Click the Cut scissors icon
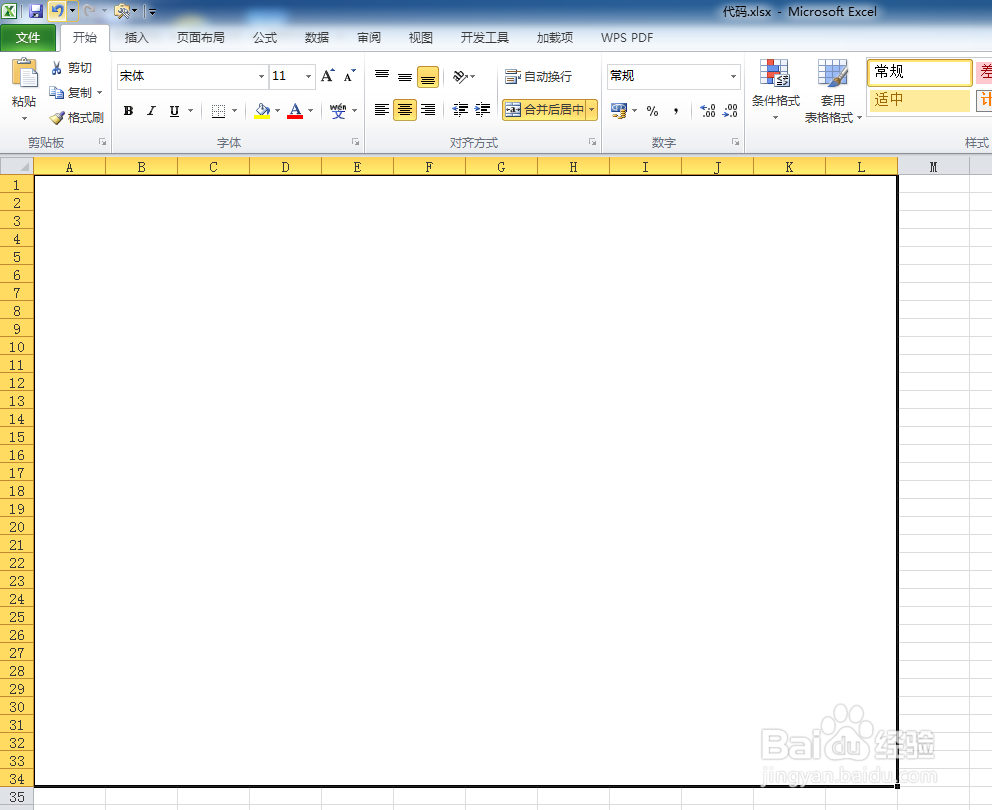The height and width of the screenshot is (810, 992). tap(56, 68)
